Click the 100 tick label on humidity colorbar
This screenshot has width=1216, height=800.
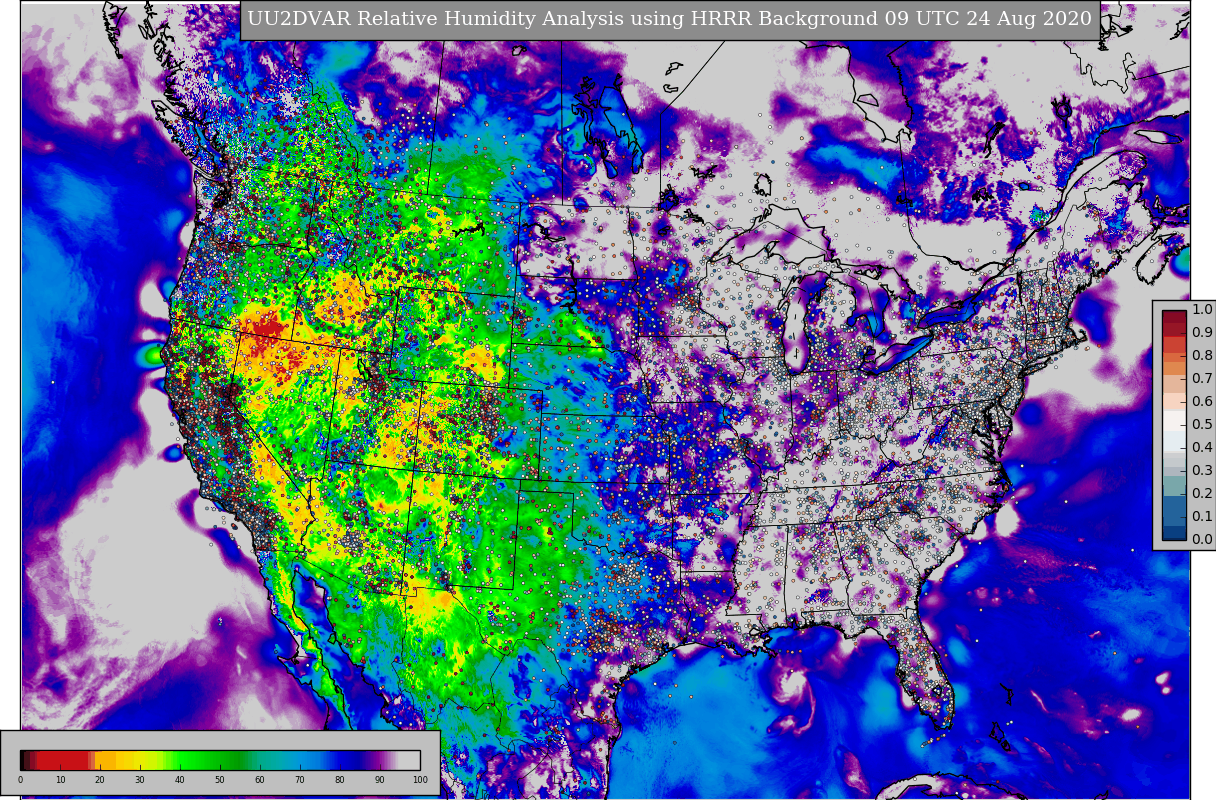[x=420, y=779]
